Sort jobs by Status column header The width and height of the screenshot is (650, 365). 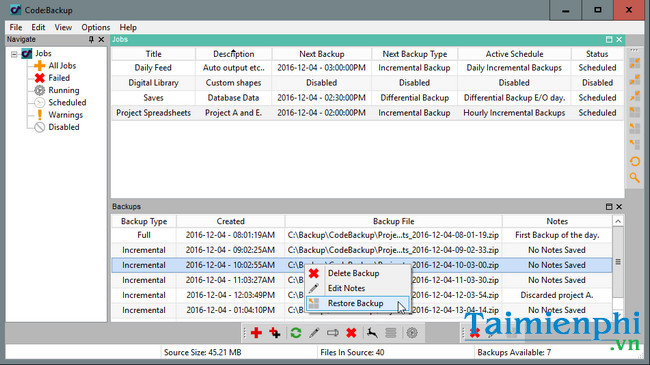coord(597,54)
